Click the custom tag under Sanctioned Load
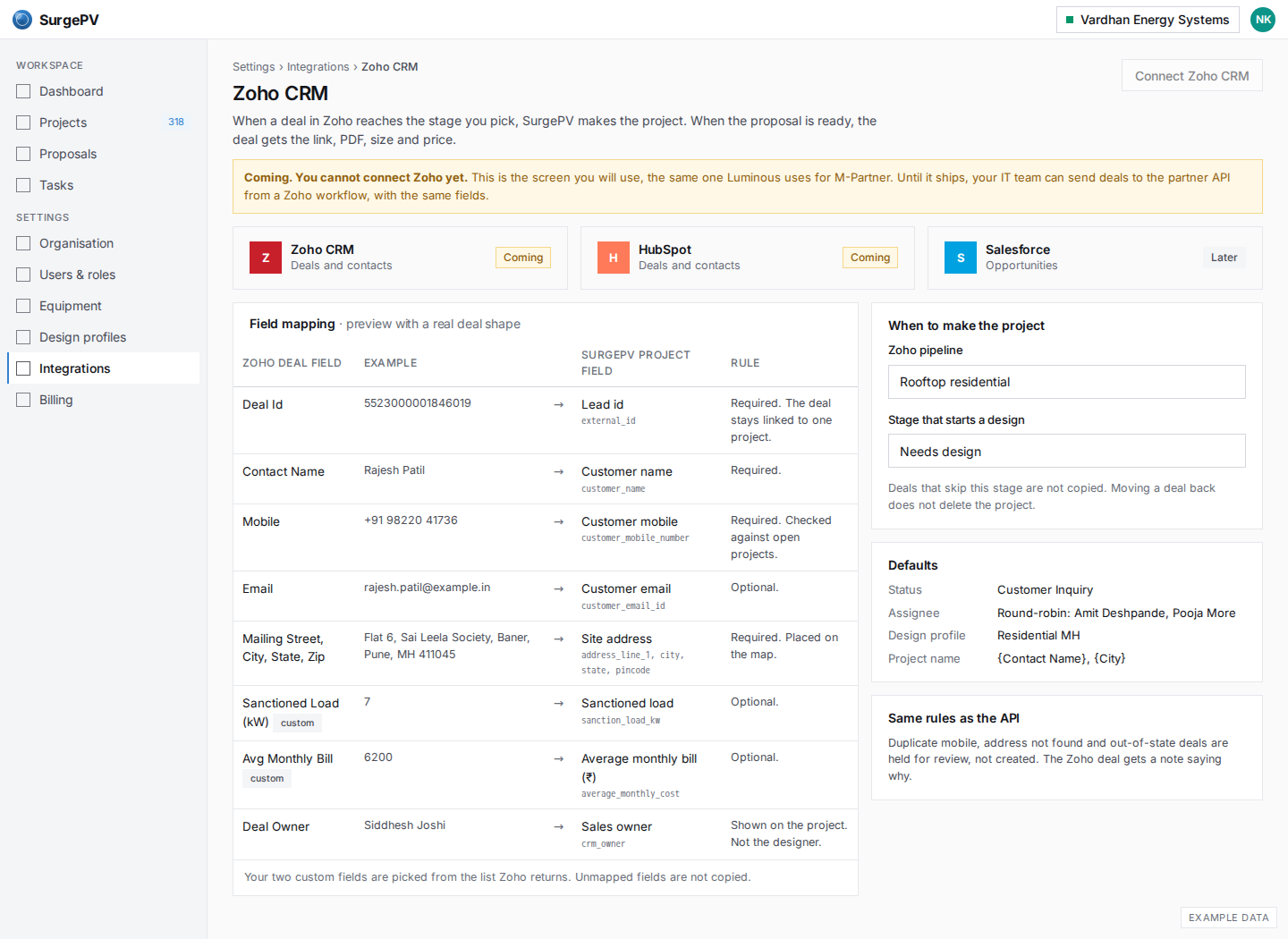 (x=297, y=723)
